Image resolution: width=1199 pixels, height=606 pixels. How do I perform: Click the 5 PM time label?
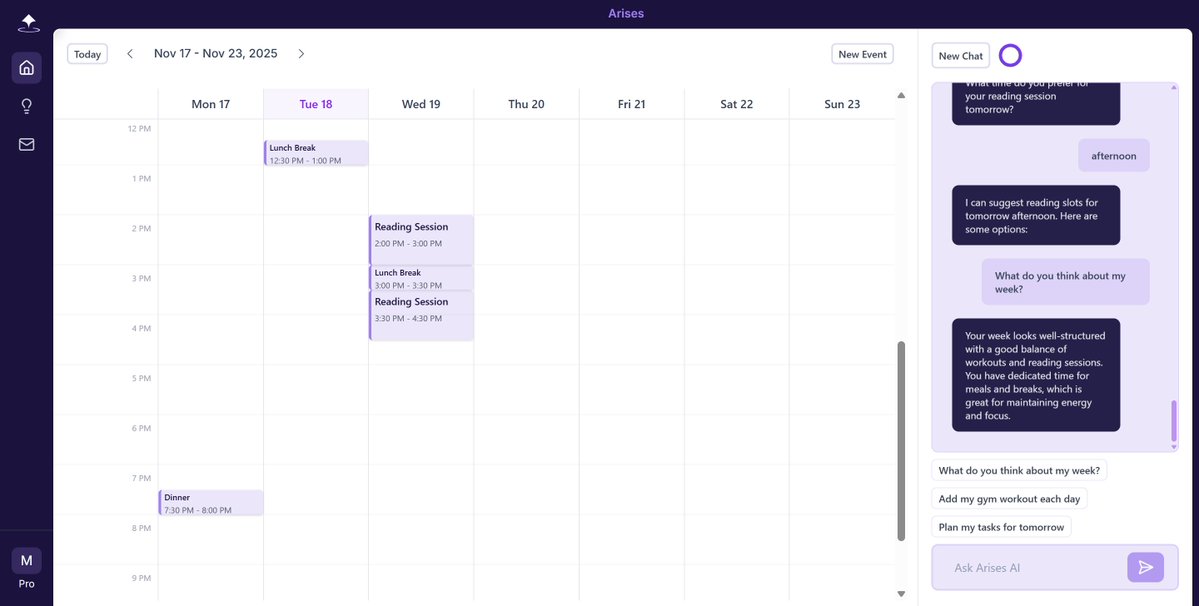tap(142, 378)
